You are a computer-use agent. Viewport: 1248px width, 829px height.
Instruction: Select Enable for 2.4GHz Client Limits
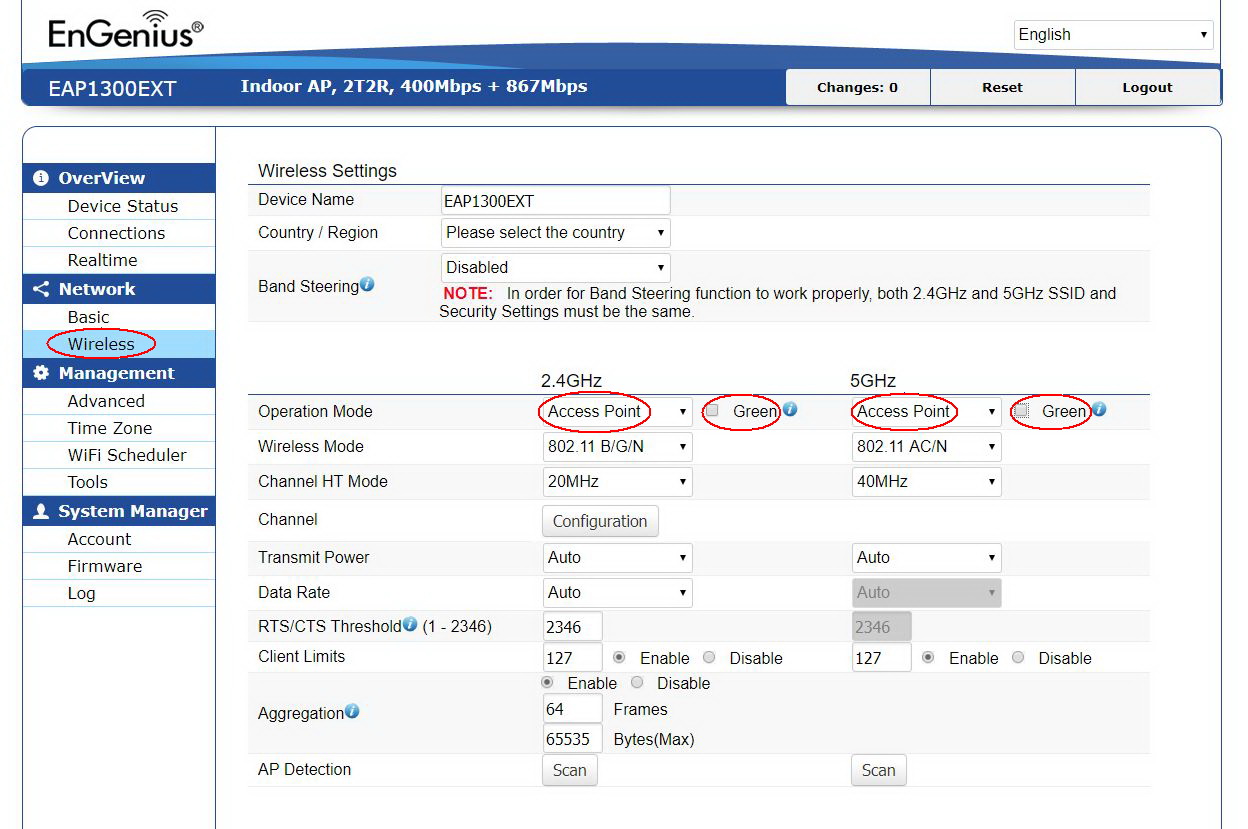click(x=619, y=658)
